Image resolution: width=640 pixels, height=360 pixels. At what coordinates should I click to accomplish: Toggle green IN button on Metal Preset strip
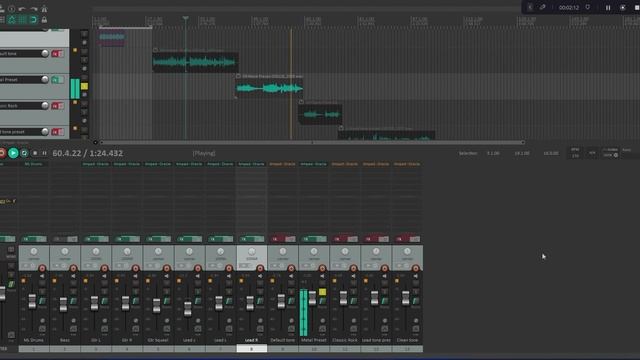pos(314,239)
